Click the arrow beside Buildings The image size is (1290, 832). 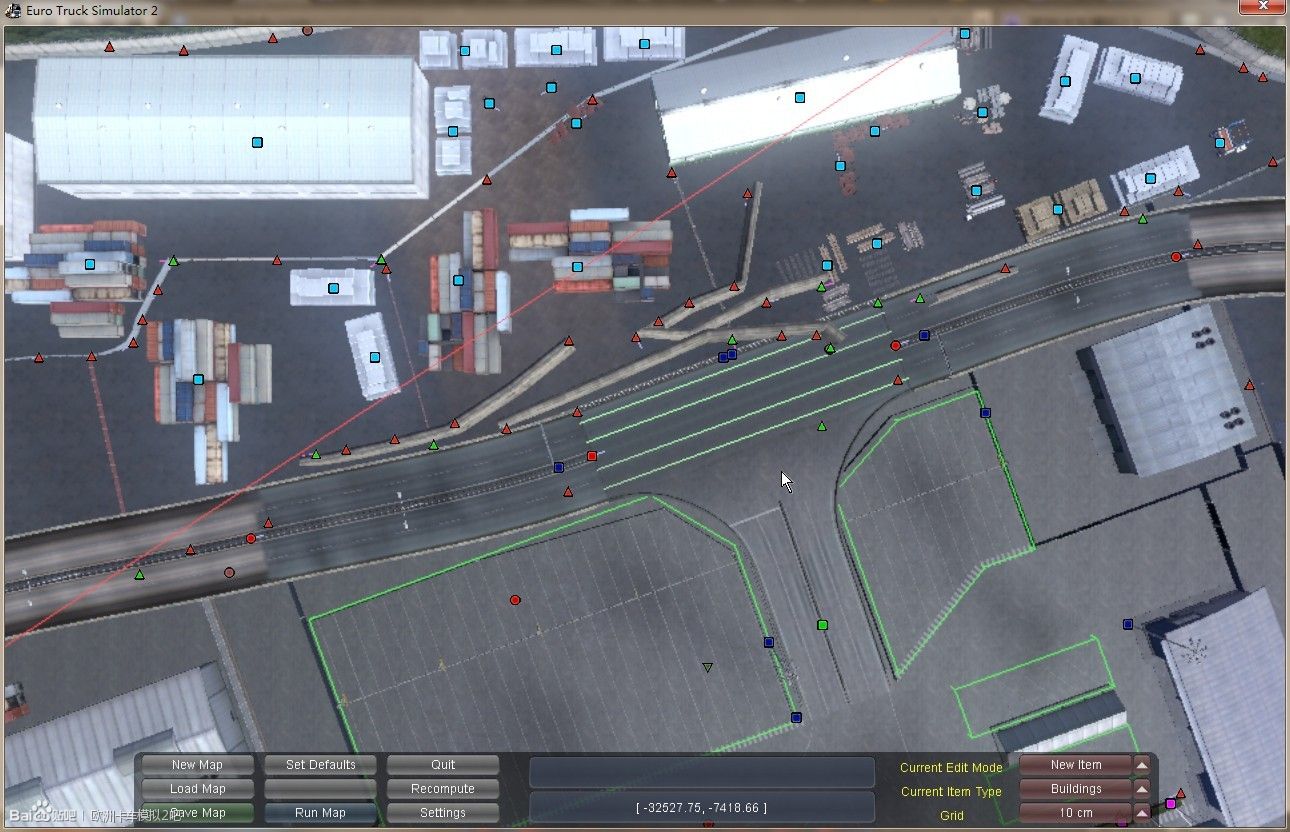[x=1142, y=789]
